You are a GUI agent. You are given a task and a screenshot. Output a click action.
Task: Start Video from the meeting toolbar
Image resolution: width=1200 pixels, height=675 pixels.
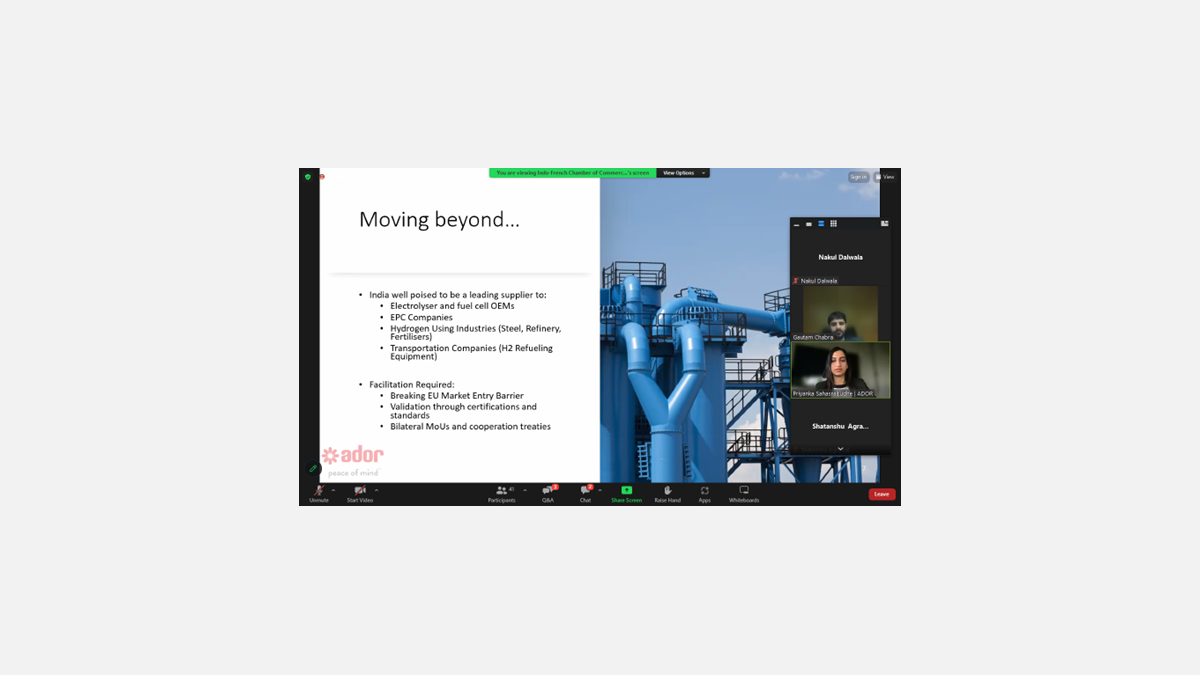360,492
